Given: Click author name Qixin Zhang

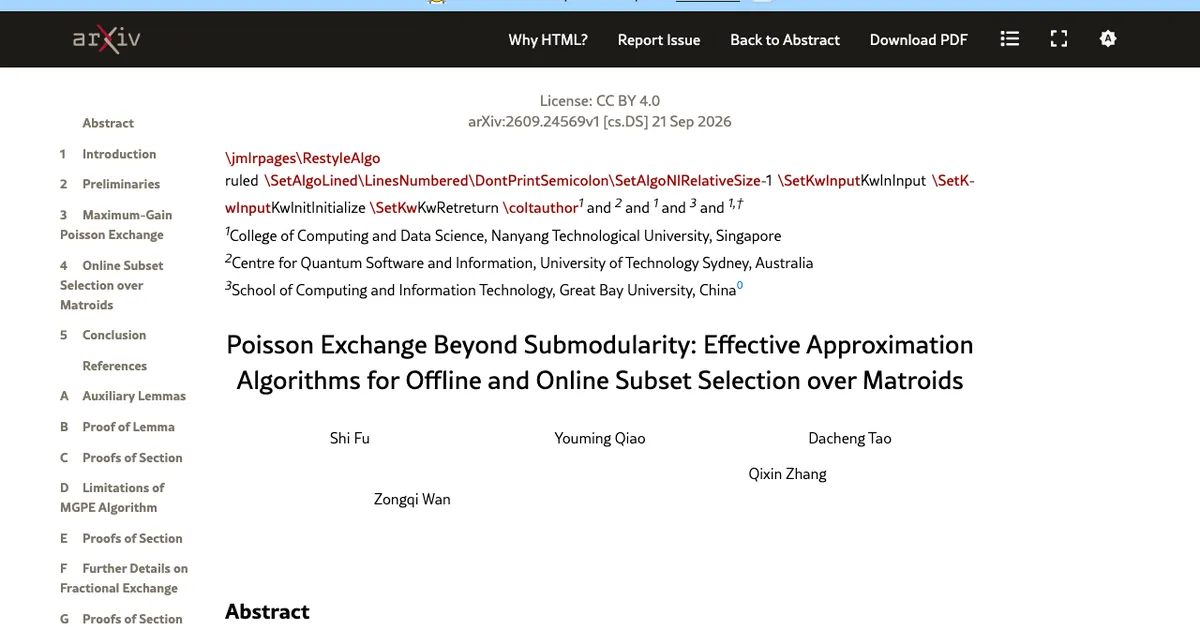Looking at the screenshot, I should [x=788, y=474].
